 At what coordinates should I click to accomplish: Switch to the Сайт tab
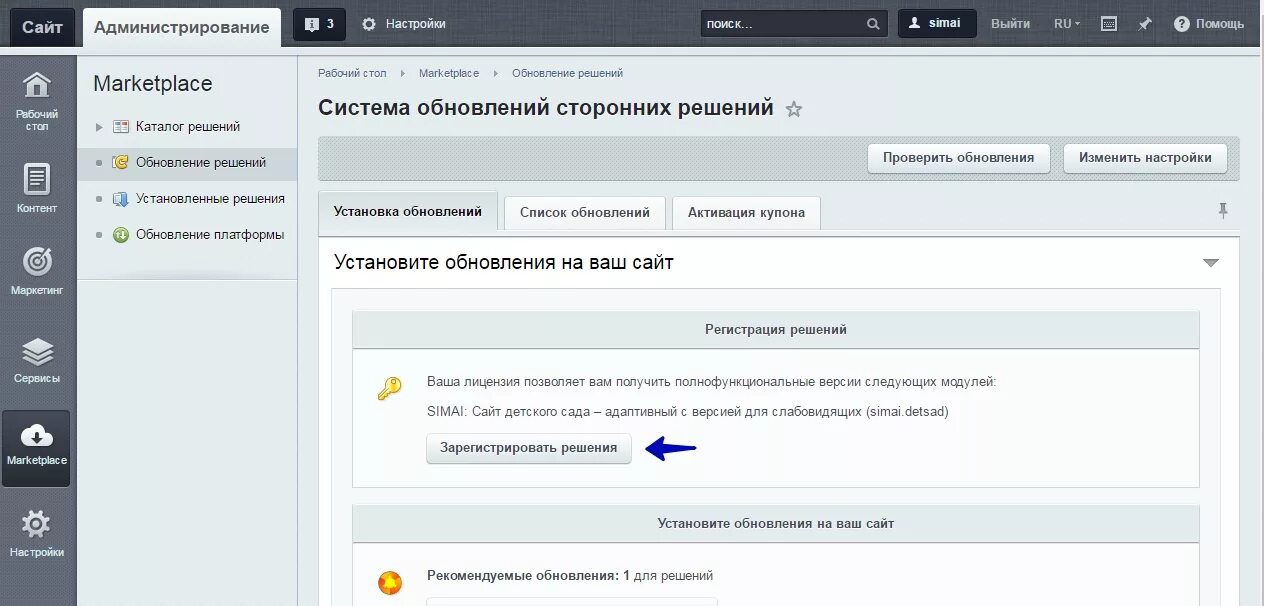coord(43,27)
